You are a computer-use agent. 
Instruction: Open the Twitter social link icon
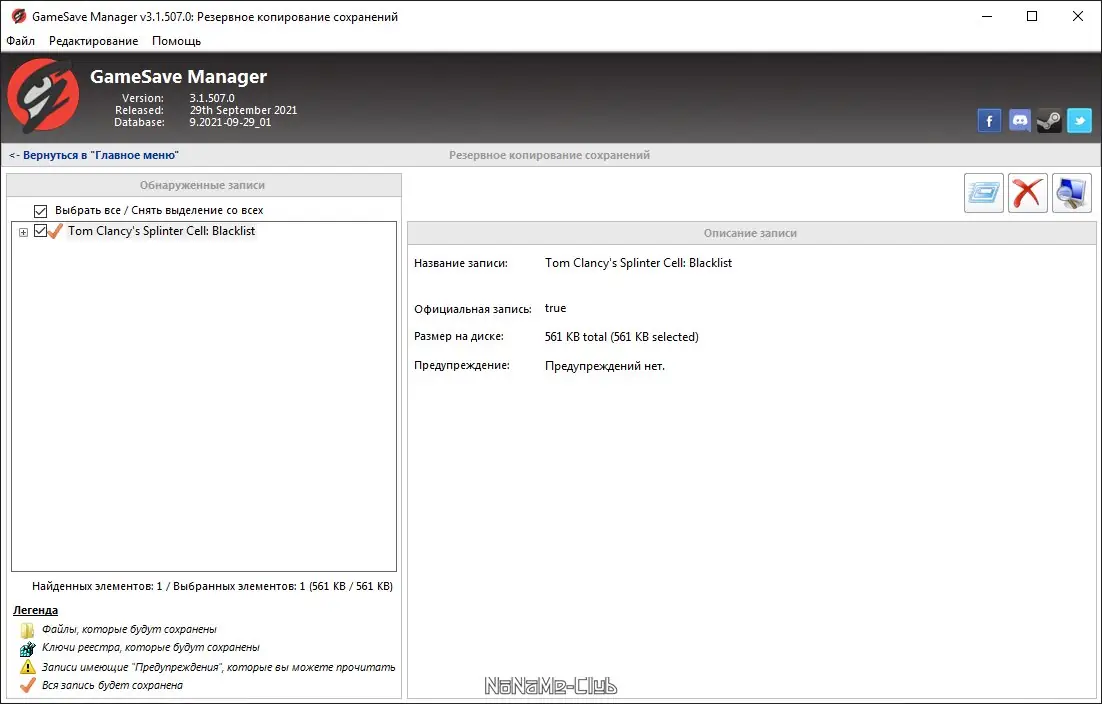pos(1080,121)
